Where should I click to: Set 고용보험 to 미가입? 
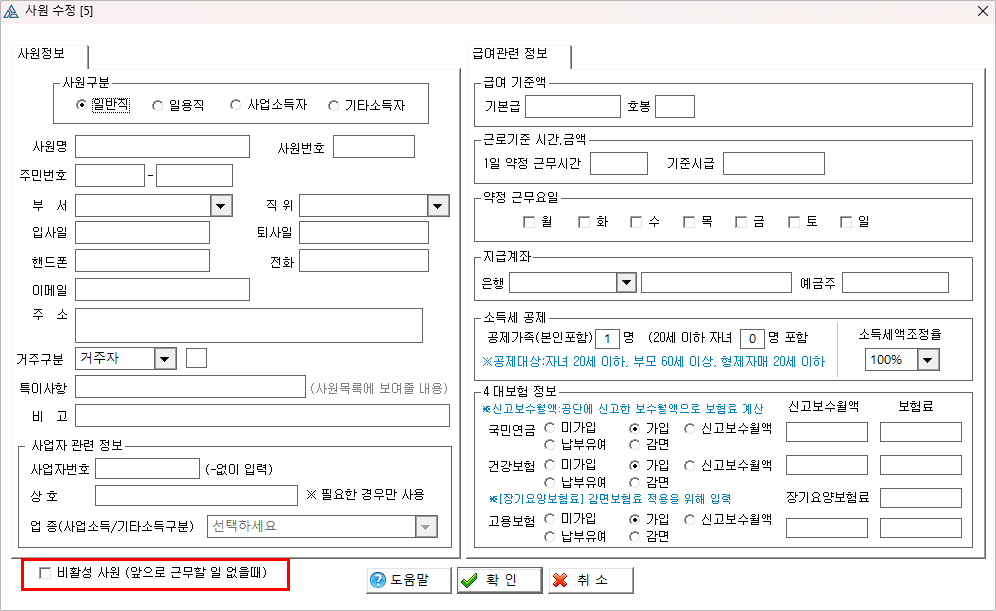coord(550,519)
